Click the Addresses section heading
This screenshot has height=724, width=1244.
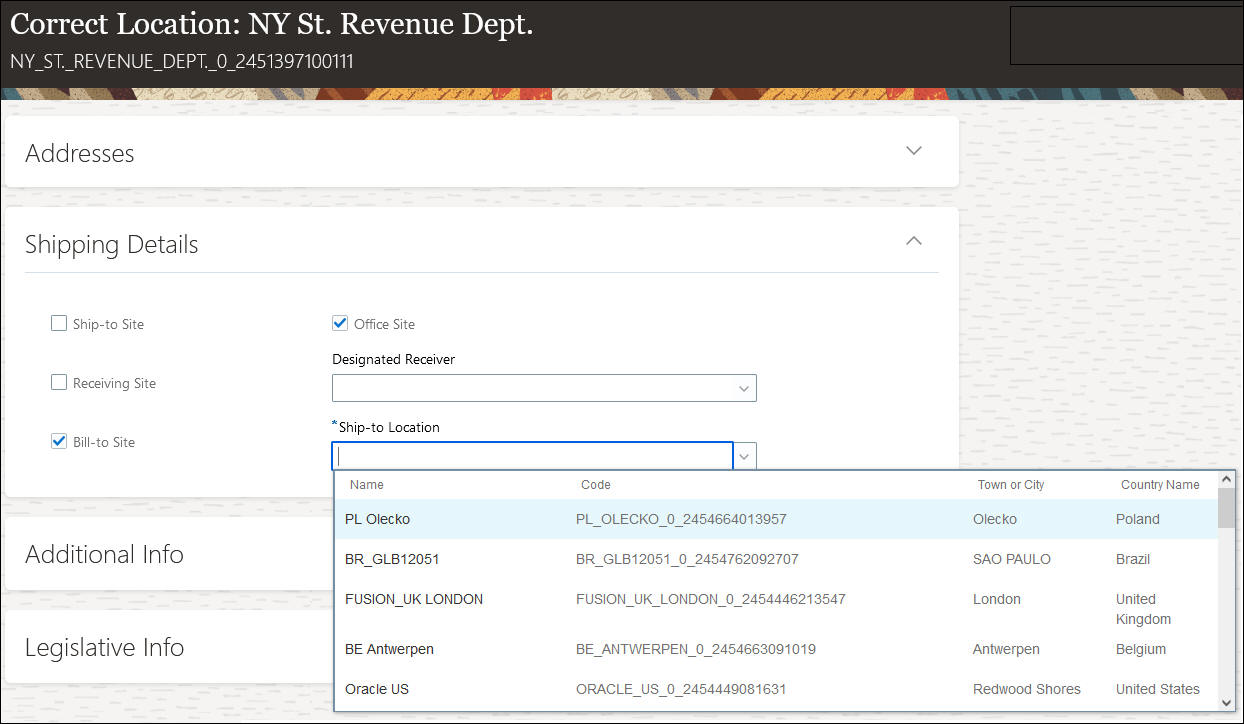coord(80,153)
